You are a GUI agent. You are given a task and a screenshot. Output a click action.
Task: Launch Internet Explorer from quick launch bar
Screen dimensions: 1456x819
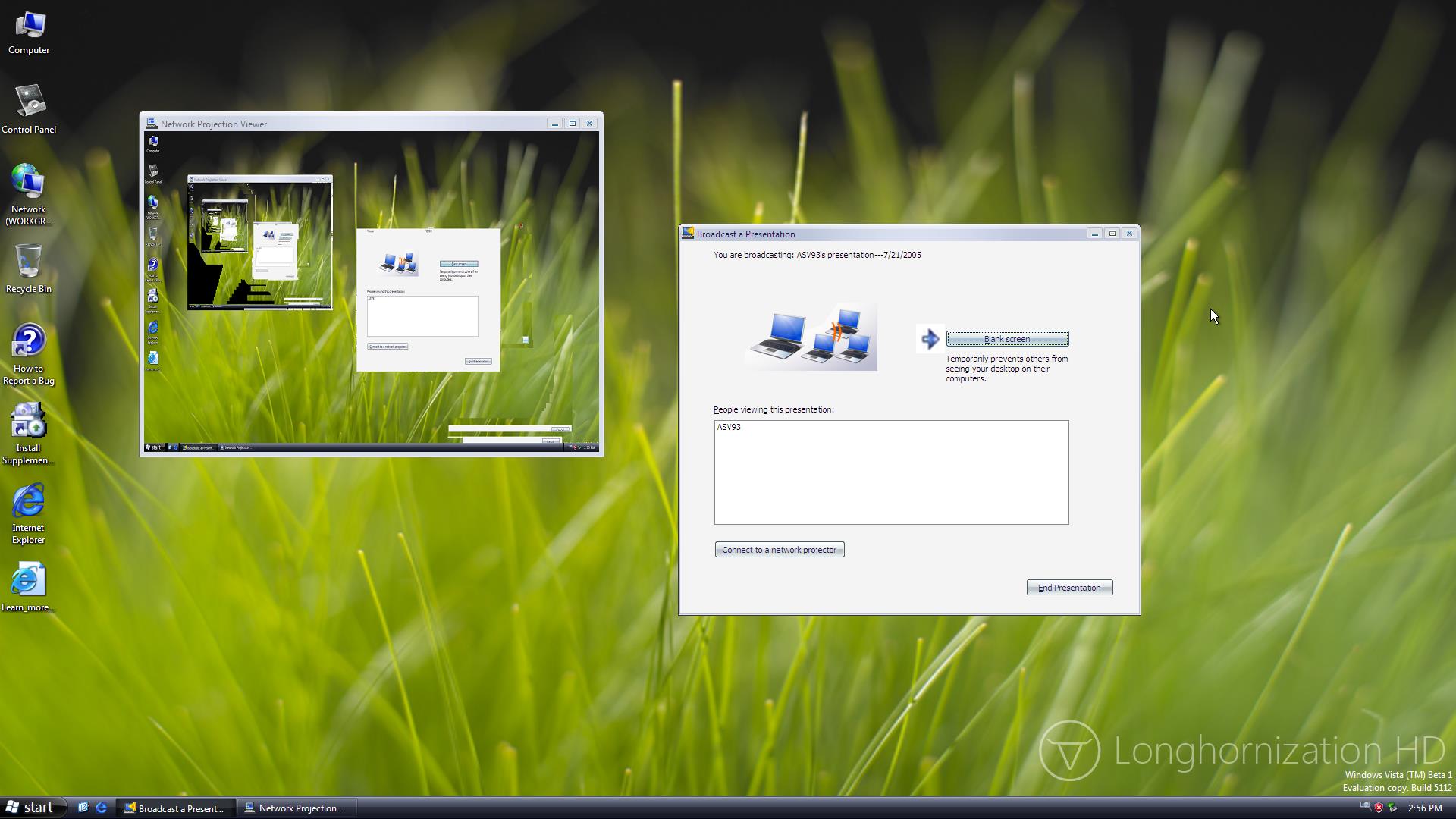pyautogui.click(x=101, y=808)
